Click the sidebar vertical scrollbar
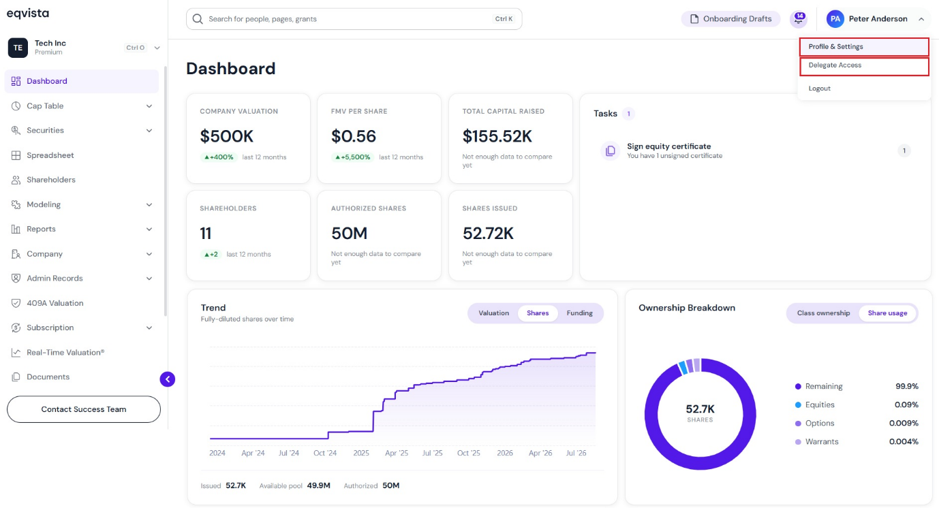Viewport: 939px width, 508px height. click(x=165, y=192)
